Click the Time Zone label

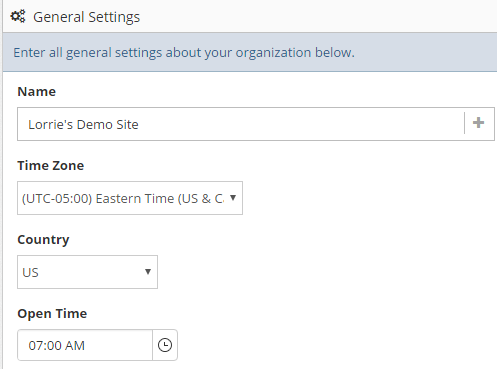point(51,165)
